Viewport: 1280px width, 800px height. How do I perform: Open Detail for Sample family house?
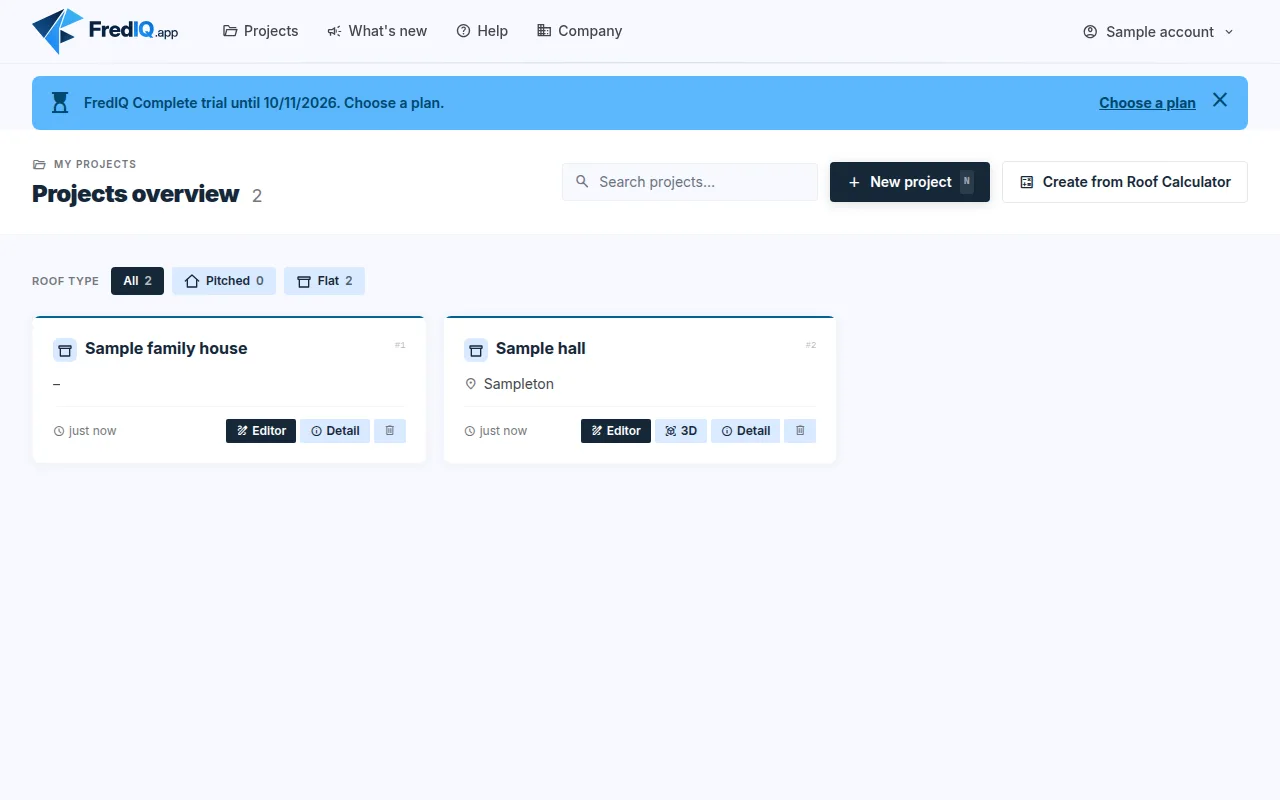click(335, 431)
